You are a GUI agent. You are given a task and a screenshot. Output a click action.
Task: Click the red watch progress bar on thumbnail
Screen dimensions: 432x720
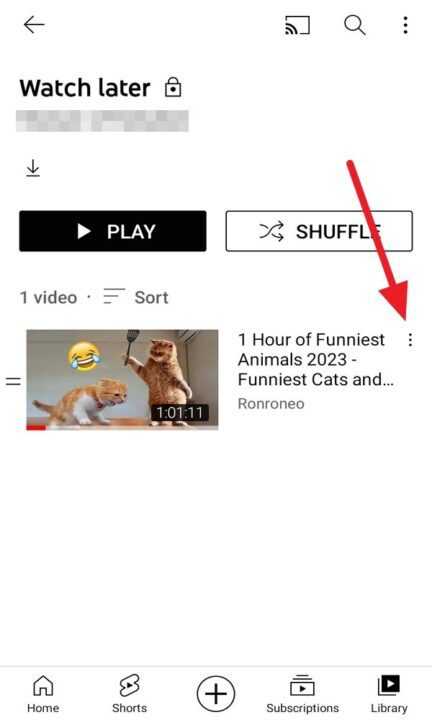pyautogui.click(x=36, y=428)
